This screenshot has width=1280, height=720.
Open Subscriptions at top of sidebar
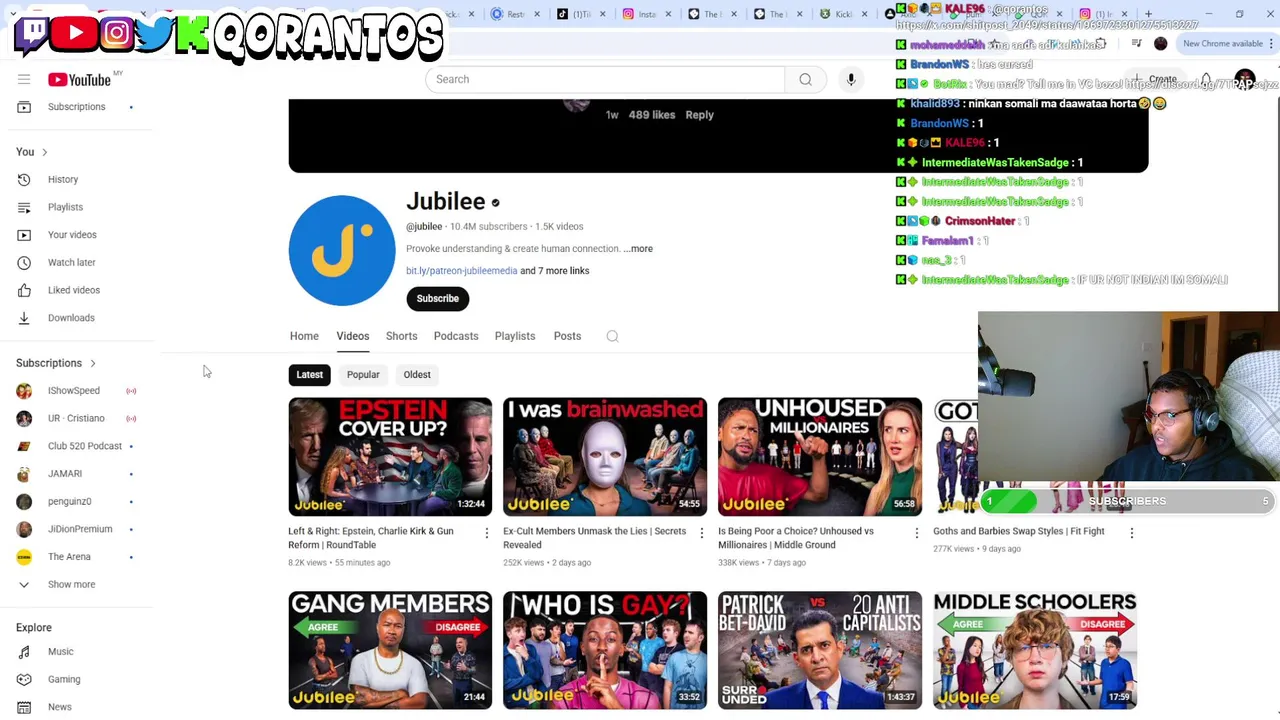click(76, 107)
